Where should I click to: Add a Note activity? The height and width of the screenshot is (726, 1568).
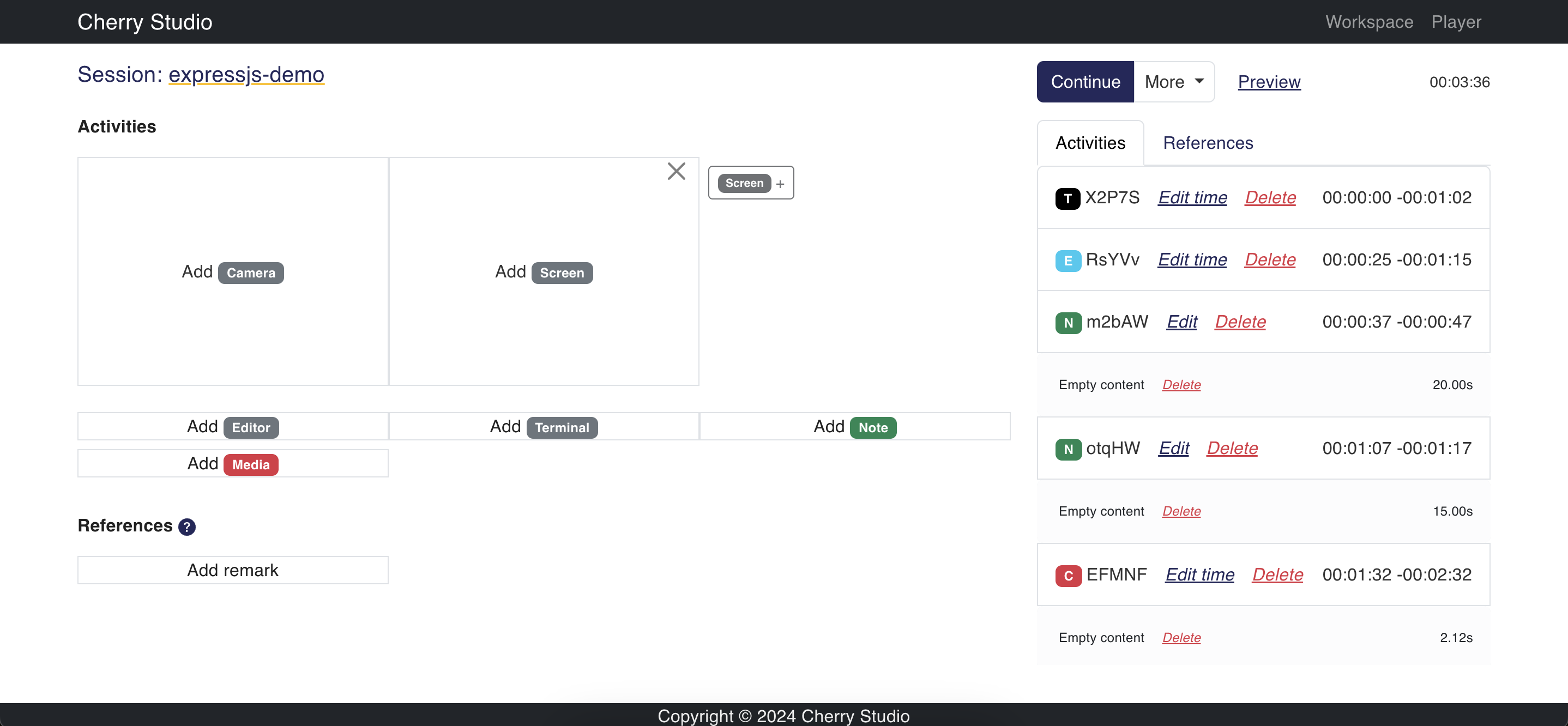855,427
